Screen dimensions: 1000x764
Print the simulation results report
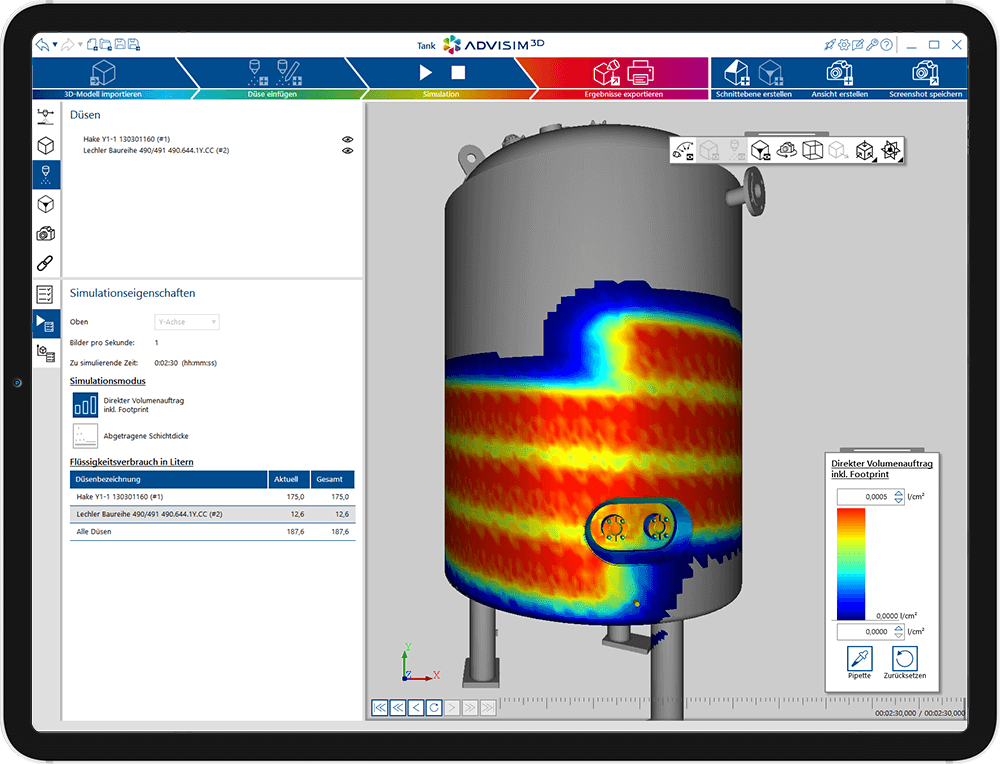coord(640,73)
